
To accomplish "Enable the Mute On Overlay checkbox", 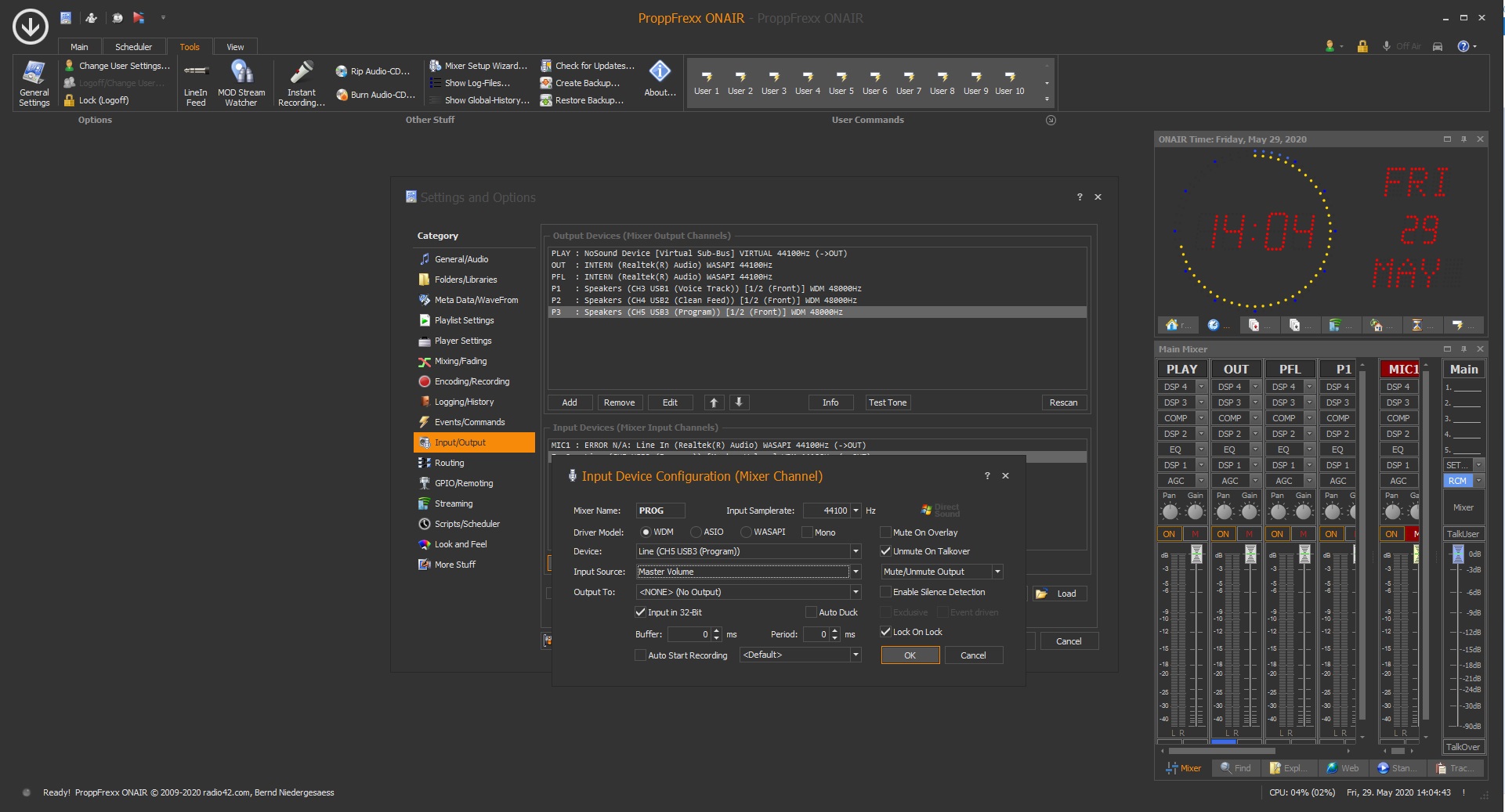I will [x=886, y=532].
